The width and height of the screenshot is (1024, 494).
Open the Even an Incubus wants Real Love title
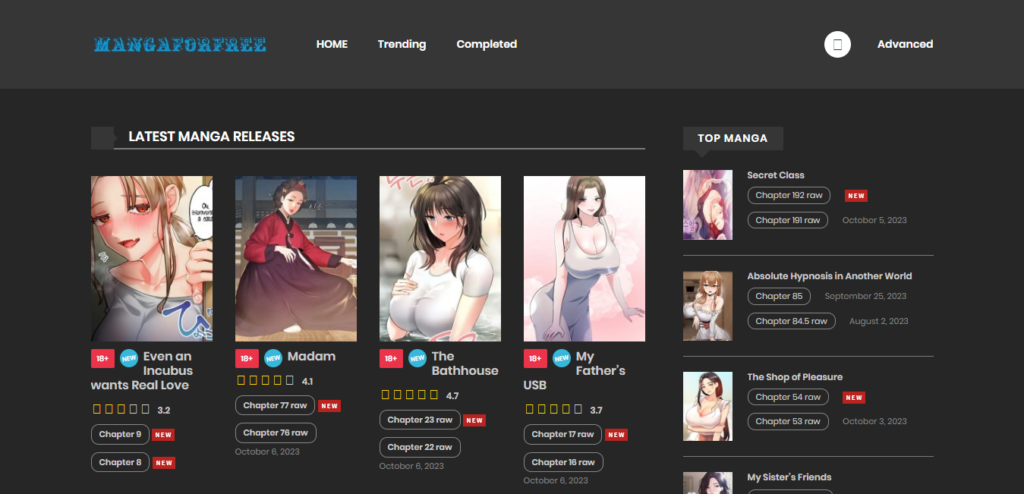click(142, 371)
